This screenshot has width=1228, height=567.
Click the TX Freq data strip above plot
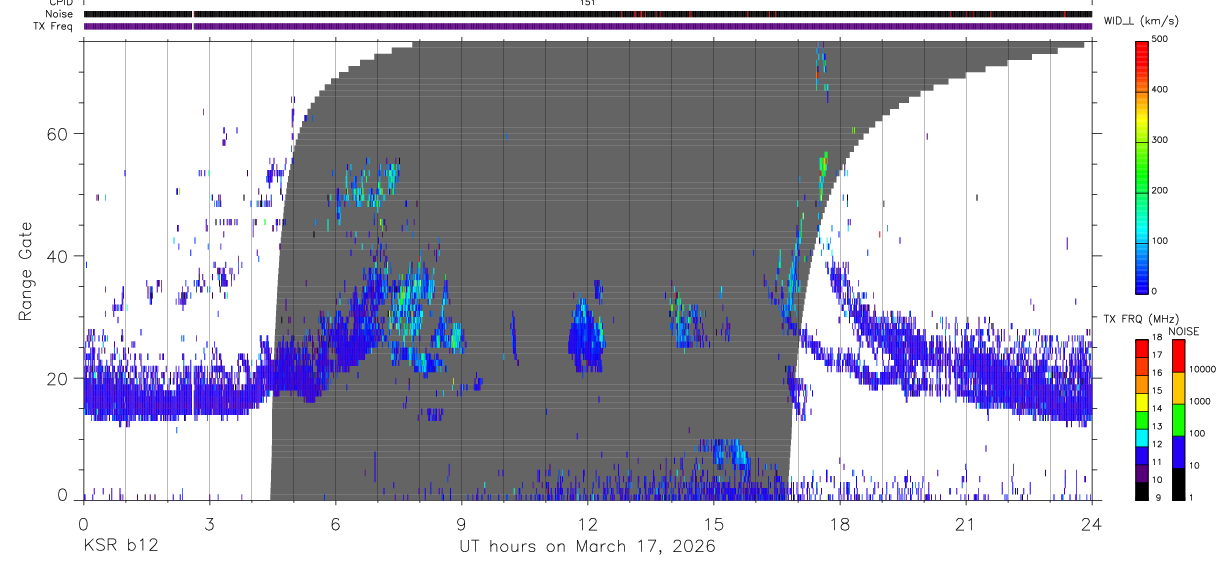(588, 26)
